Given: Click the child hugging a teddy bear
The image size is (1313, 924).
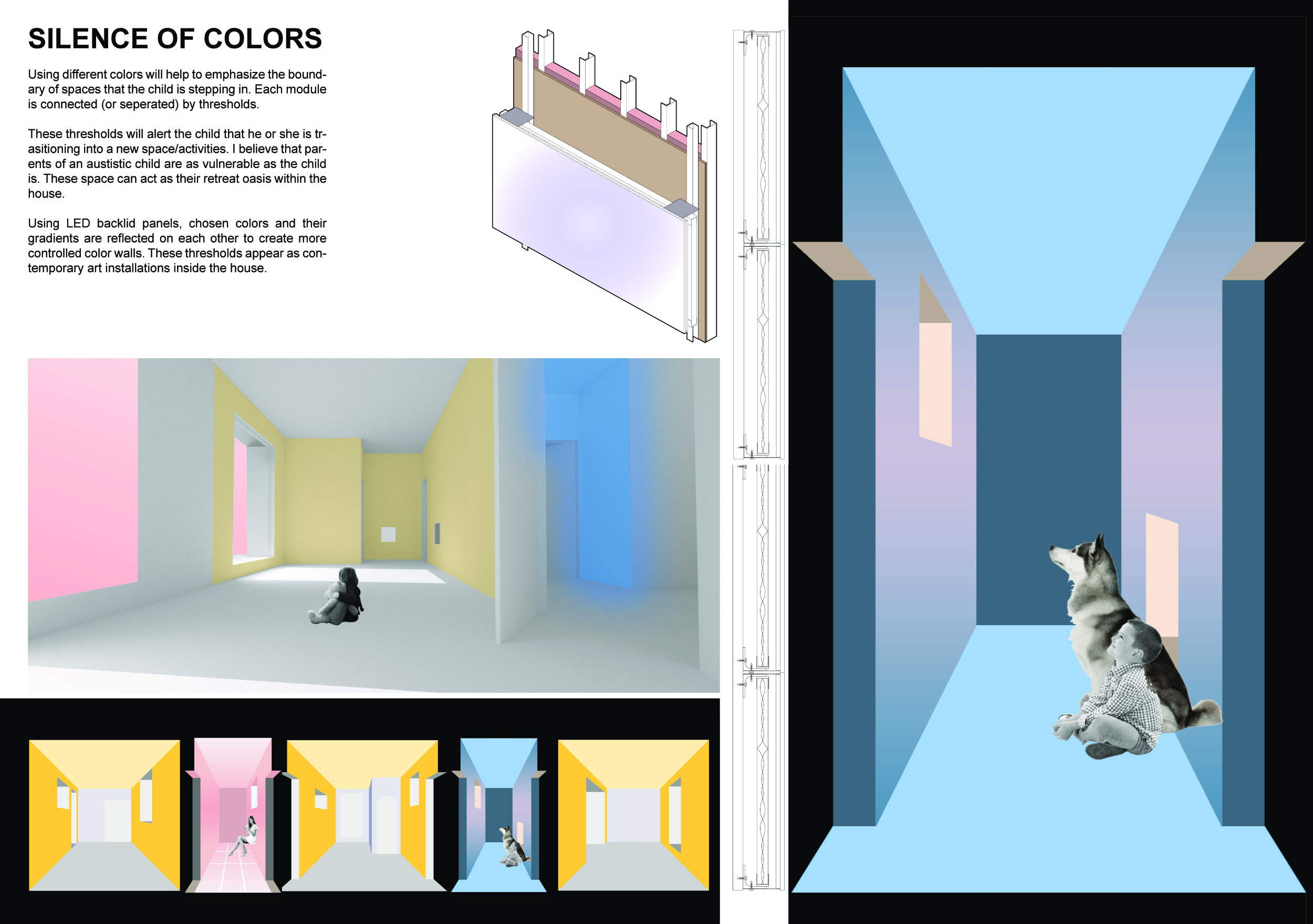Looking at the screenshot, I should [x=337, y=596].
